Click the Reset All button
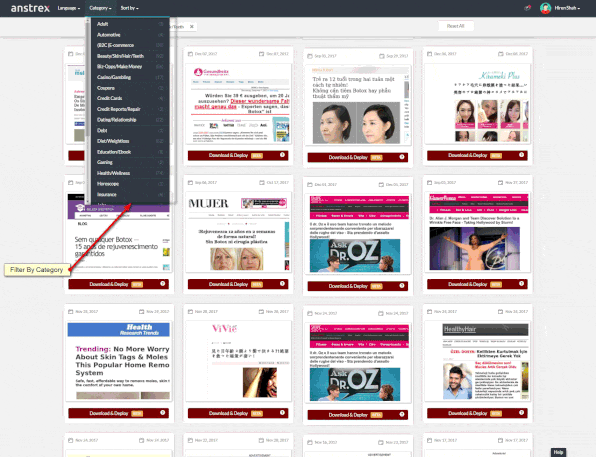 pyautogui.click(x=456, y=26)
